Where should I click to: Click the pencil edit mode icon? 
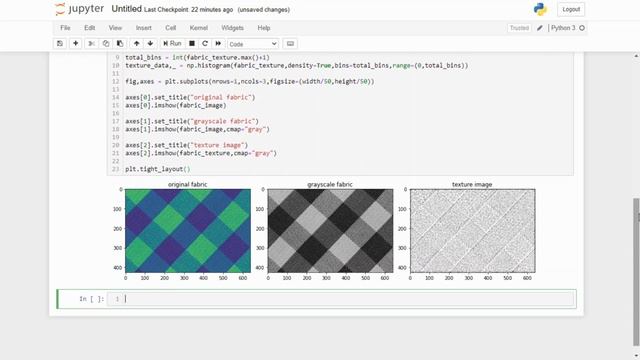540,28
